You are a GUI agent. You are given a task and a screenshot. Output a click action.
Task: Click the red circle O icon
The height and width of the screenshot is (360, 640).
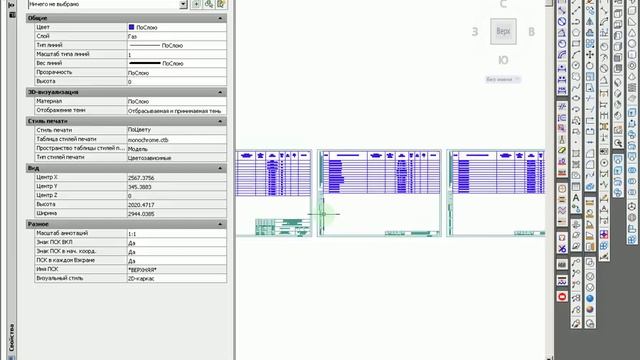(x=562, y=297)
